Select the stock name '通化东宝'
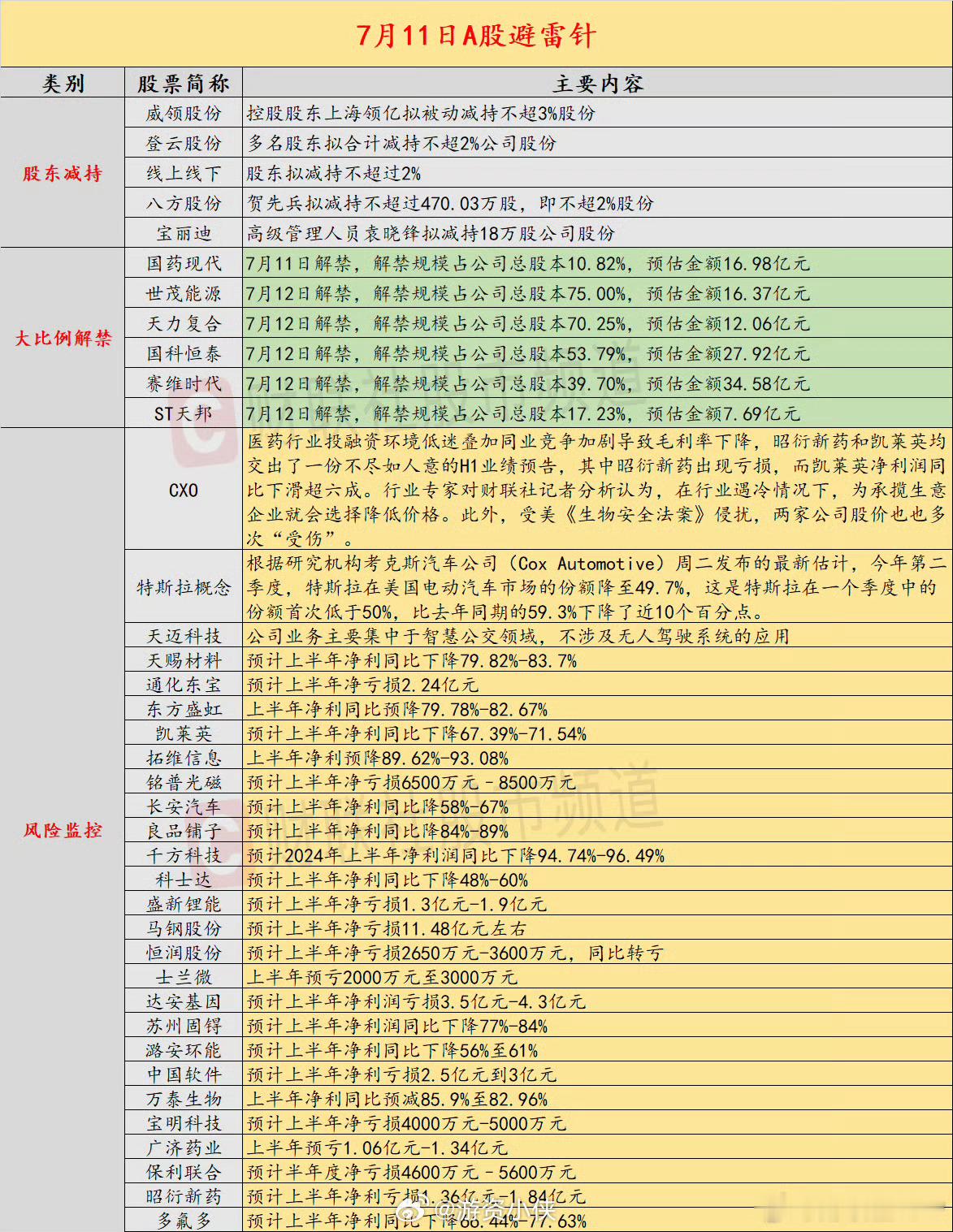Viewport: 953px width, 1232px height. pyautogui.click(x=184, y=685)
